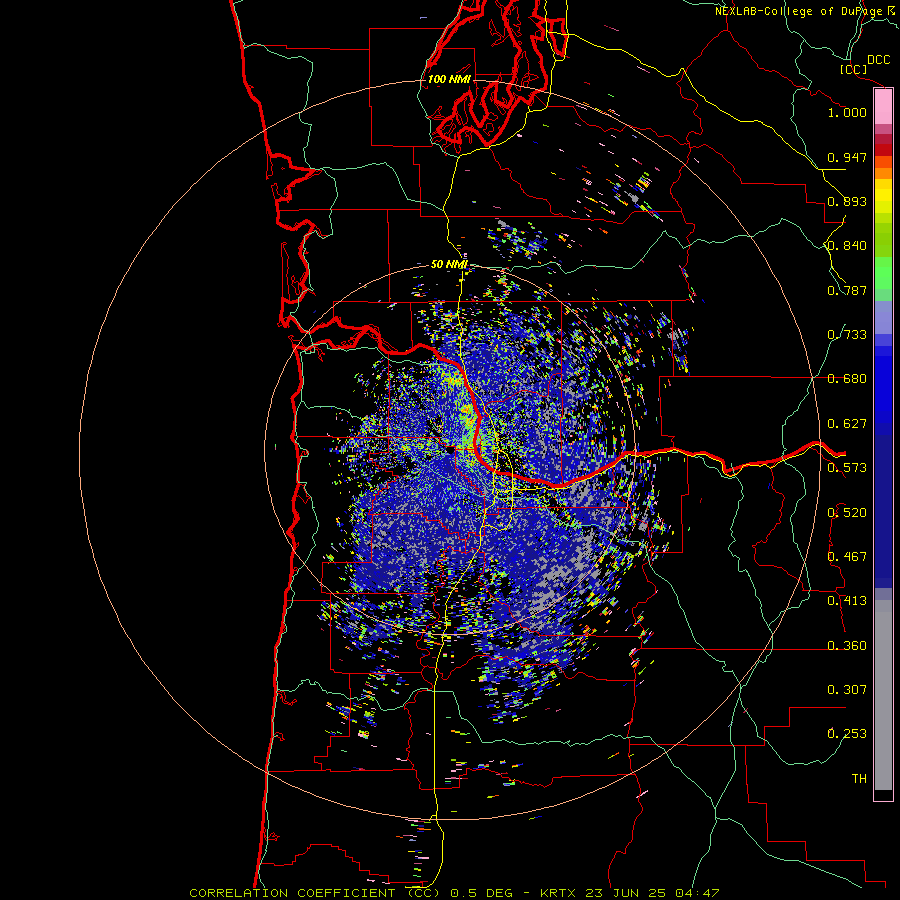Click the DCC product label
900x900 pixels.
878,60
